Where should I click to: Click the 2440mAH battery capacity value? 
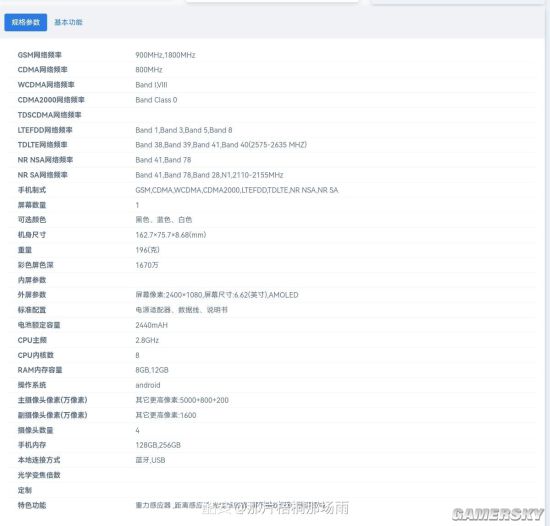(x=152, y=325)
